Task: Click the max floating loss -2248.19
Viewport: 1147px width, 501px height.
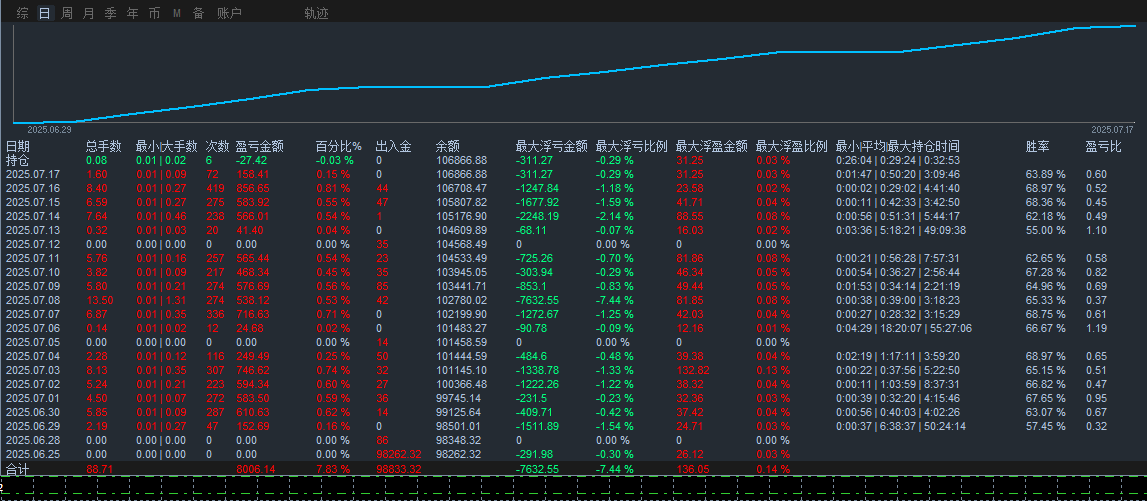Action: pos(538,216)
